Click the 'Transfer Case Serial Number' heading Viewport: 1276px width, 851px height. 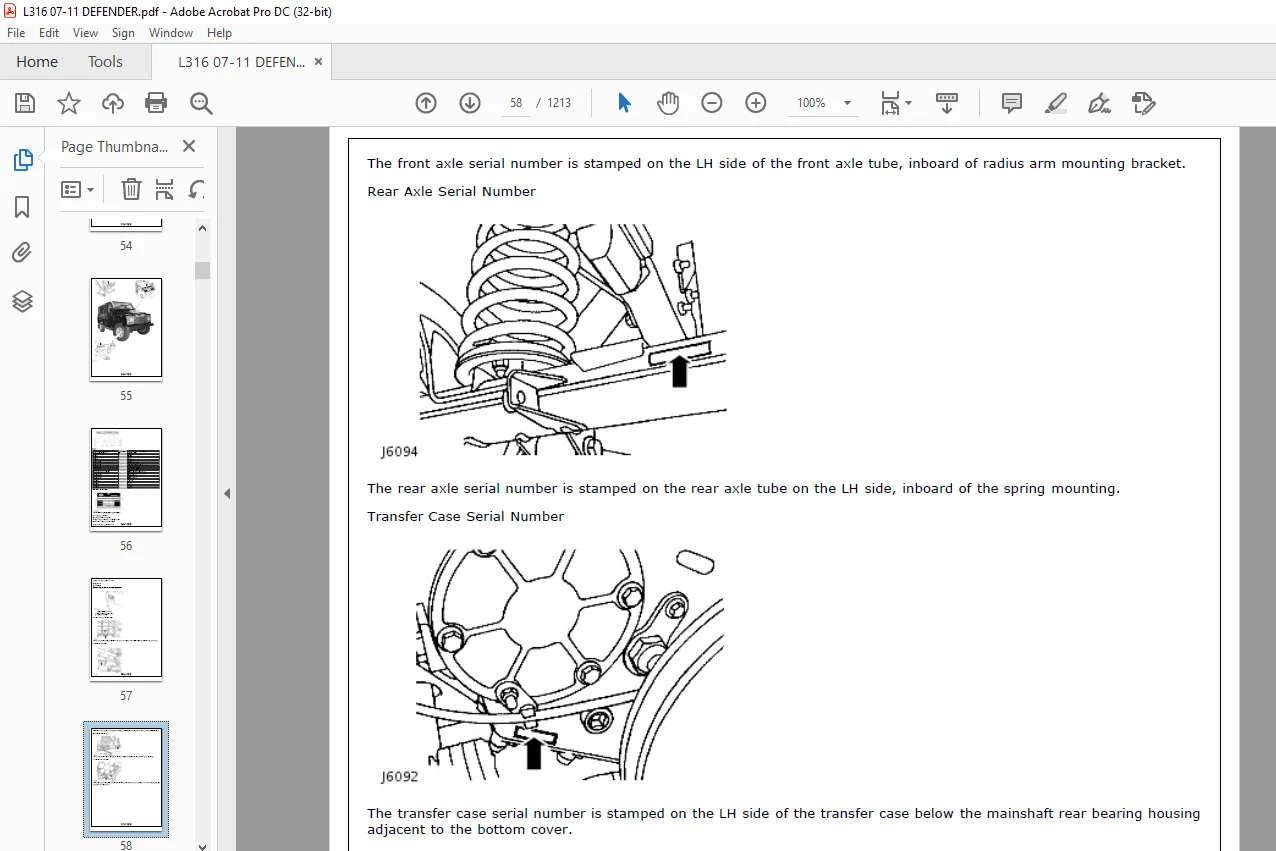point(465,516)
